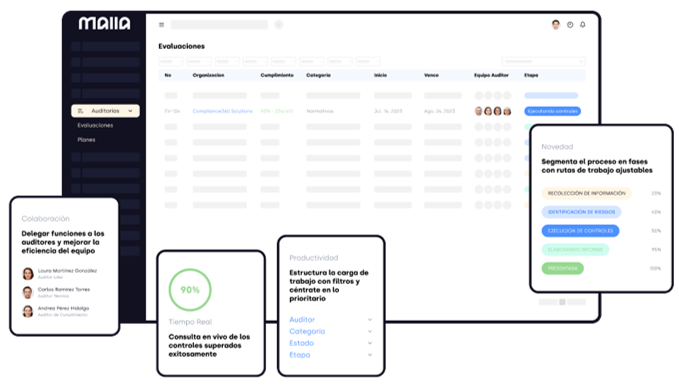Viewport: 679px width, 390px height.
Task: Click the 90% circular progress indicator
Action: click(x=190, y=290)
